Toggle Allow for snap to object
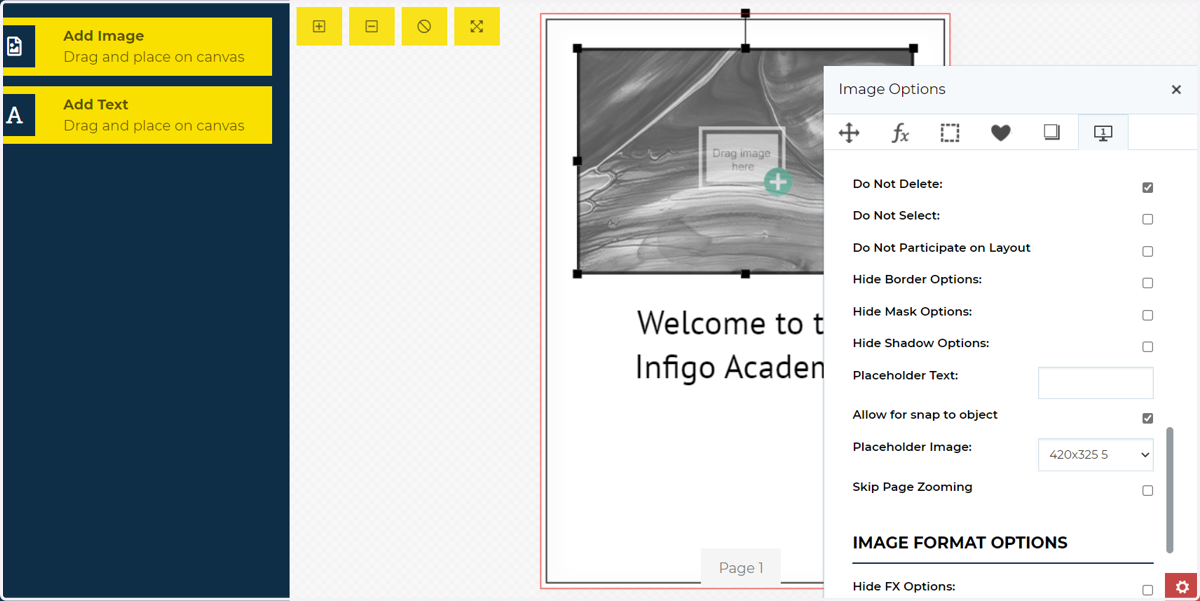The width and height of the screenshot is (1200, 601). coord(1147,418)
